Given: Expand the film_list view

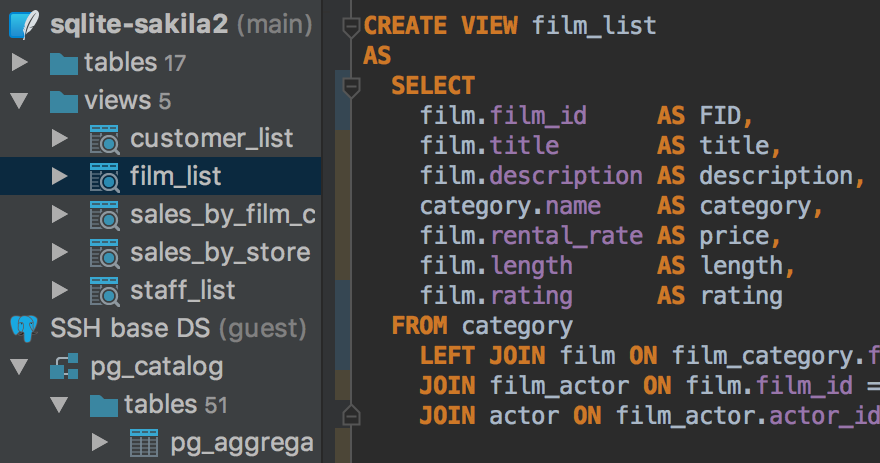Looking at the screenshot, I should pos(59,176).
